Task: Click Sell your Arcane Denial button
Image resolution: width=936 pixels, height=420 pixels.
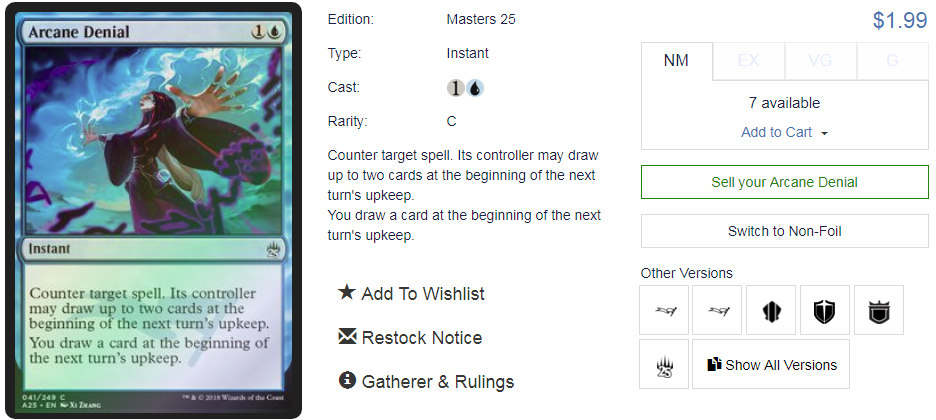Action: click(x=784, y=182)
